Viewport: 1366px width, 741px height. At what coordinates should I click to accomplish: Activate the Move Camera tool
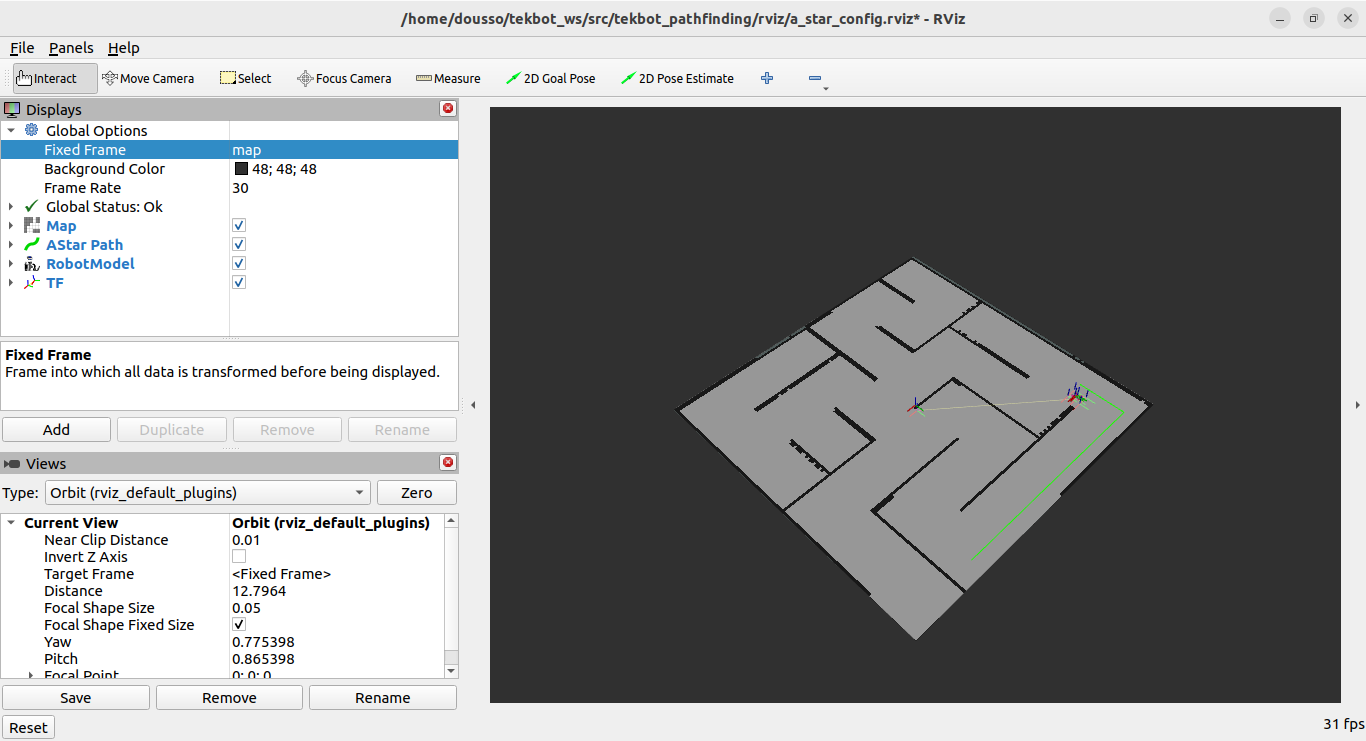coord(148,78)
